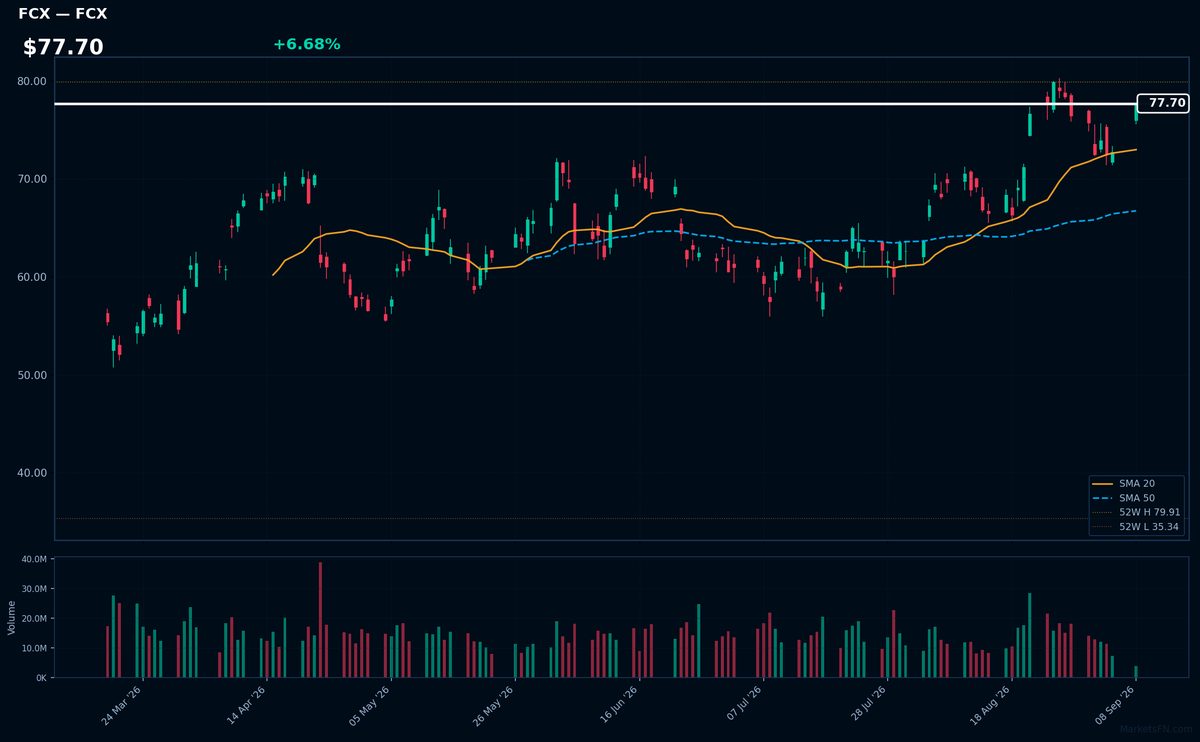Click the boxed "77.70" current price tag
1200x742 pixels.
pos(1163,103)
